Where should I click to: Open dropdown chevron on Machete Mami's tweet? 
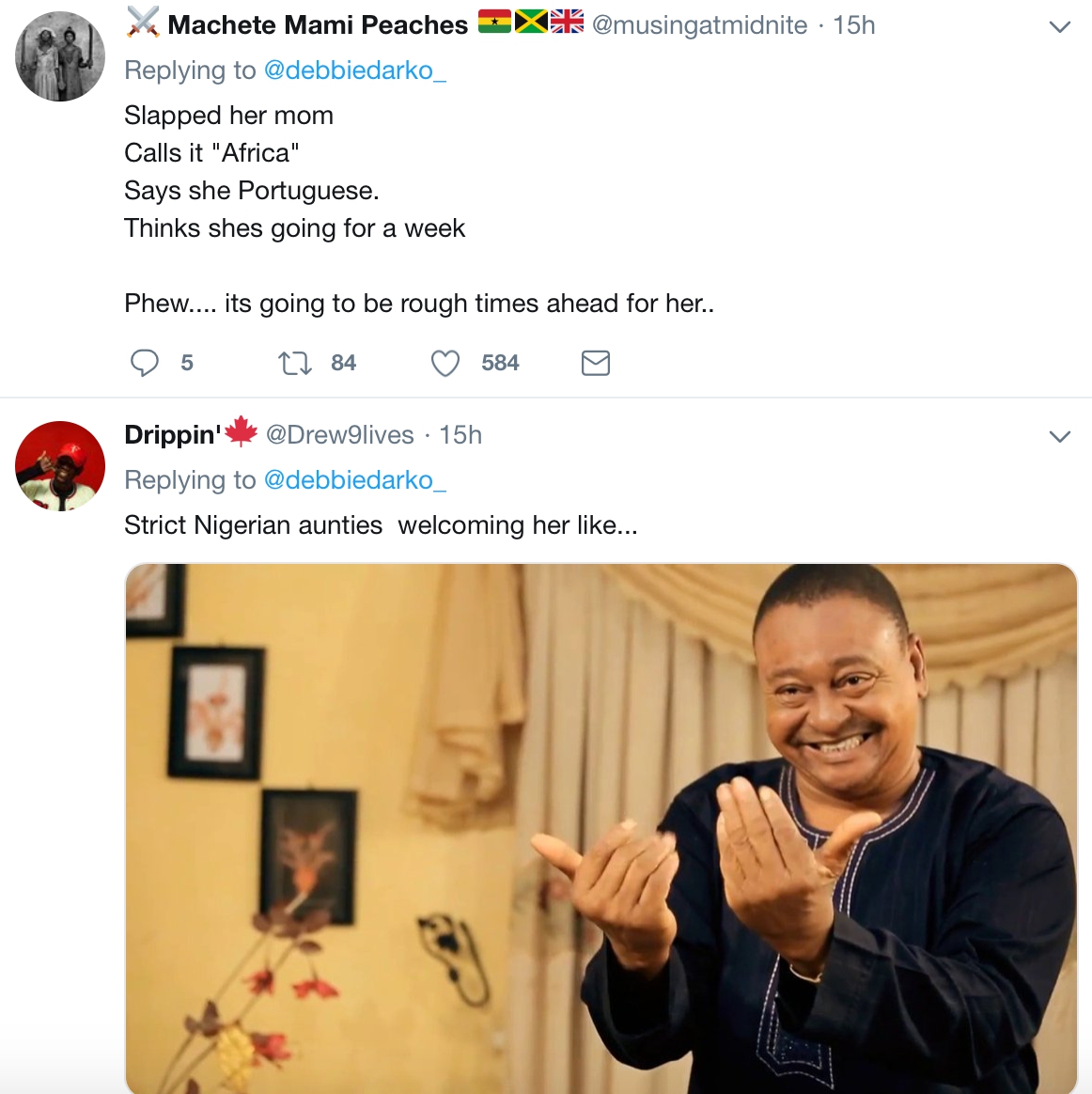[x=1059, y=27]
